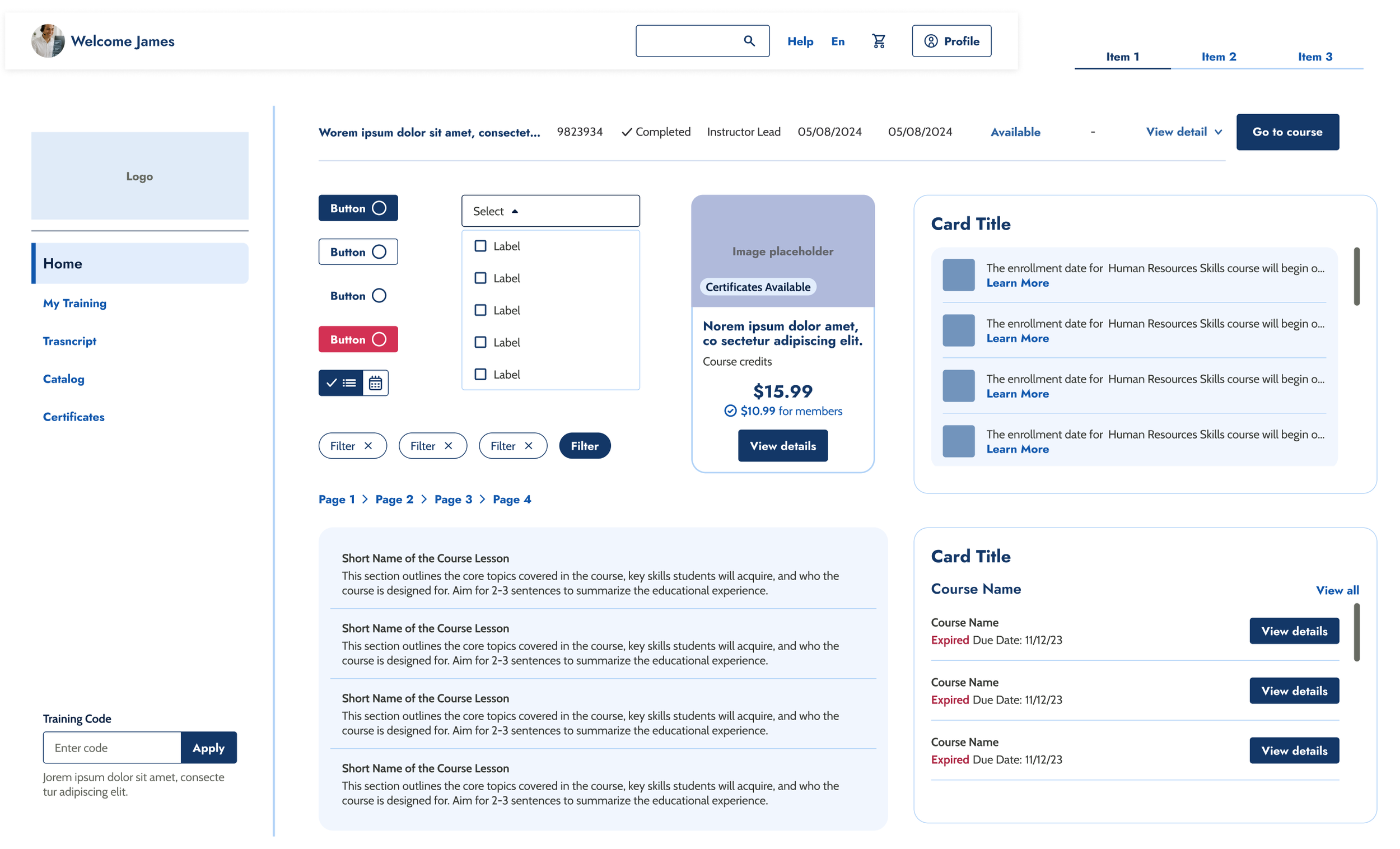This screenshot has width=1400, height=849.
Task: Remove the third Filter chip via X
Action: click(529, 446)
